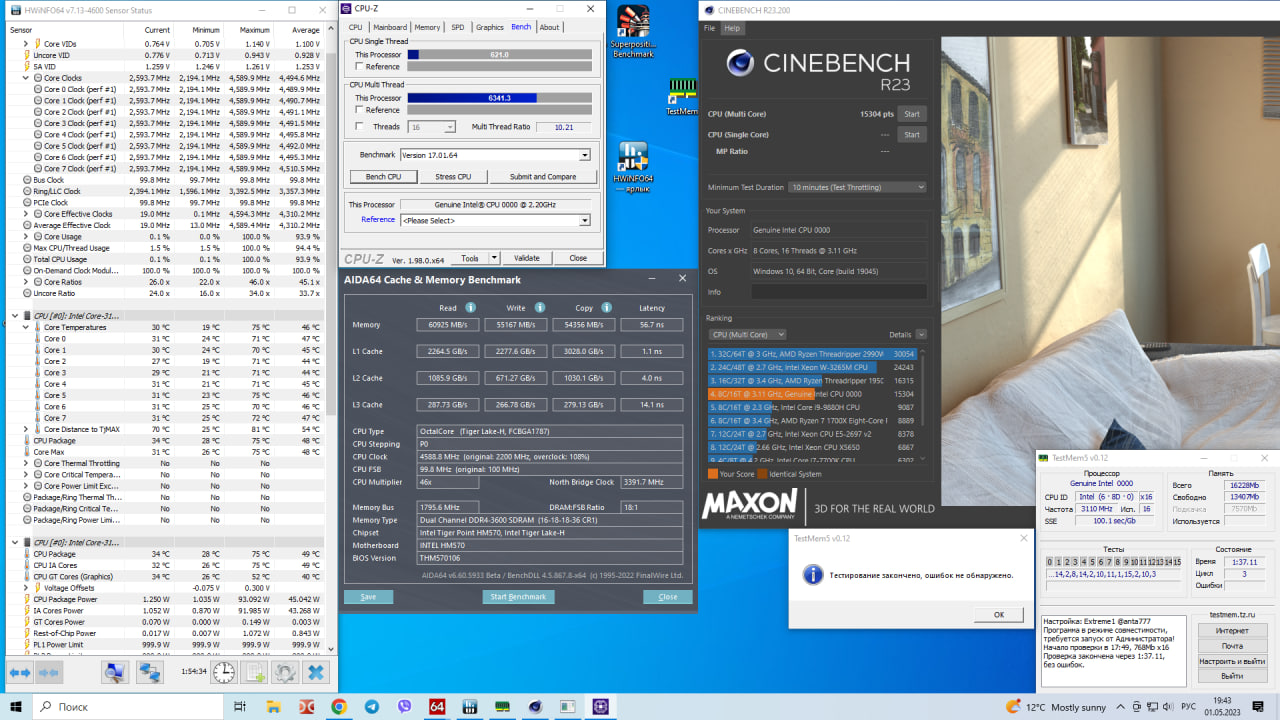1280x720 pixels.
Task: Enable Reference under CPU Single Thread
Action: point(359,67)
